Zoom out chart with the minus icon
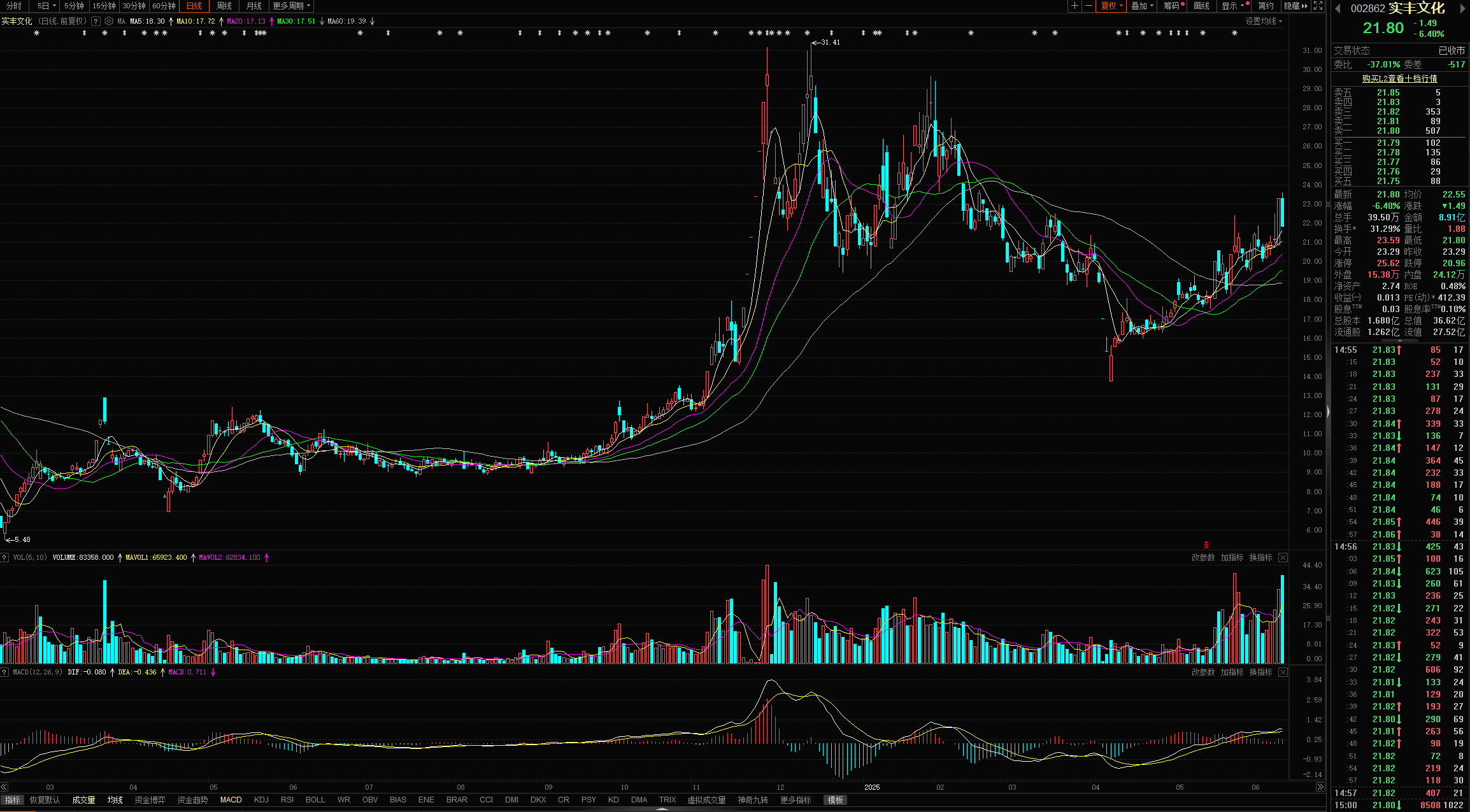The height and width of the screenshot is (812, 1470). pyautogui.click(x=1088, y=6)
